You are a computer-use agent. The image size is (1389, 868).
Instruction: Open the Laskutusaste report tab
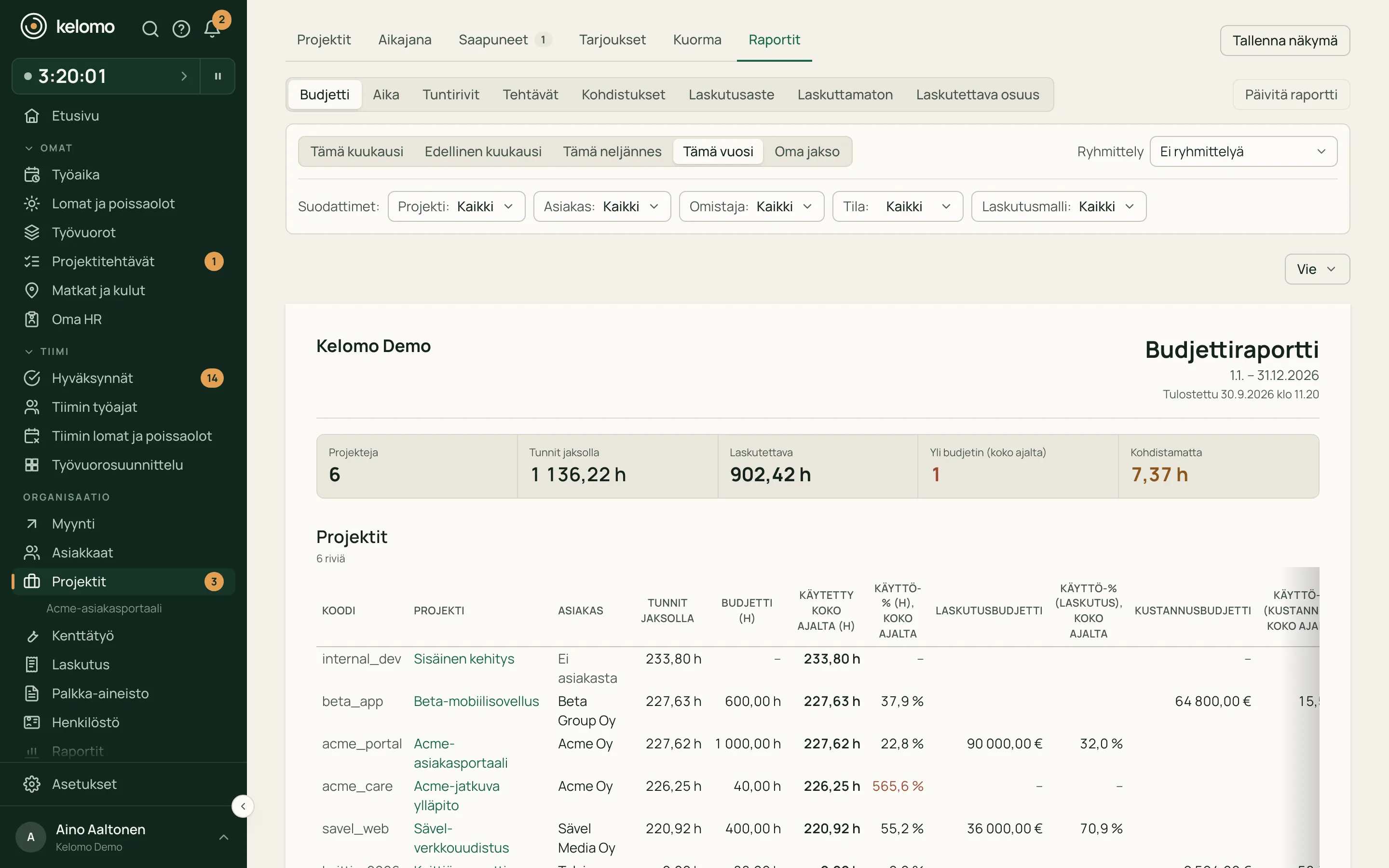pyautogui.click(x=731, y=95)
